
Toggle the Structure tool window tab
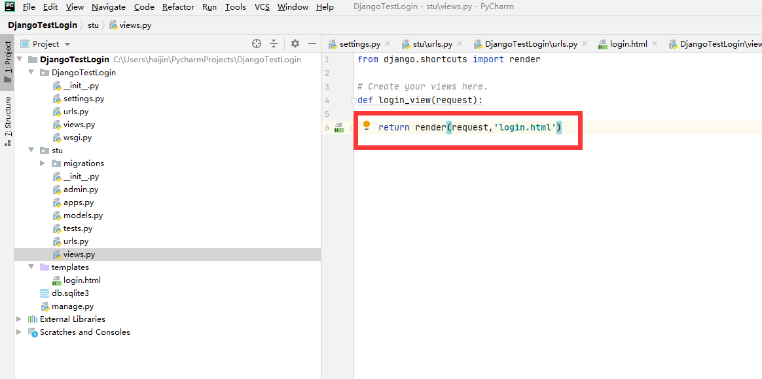[7, 121]
